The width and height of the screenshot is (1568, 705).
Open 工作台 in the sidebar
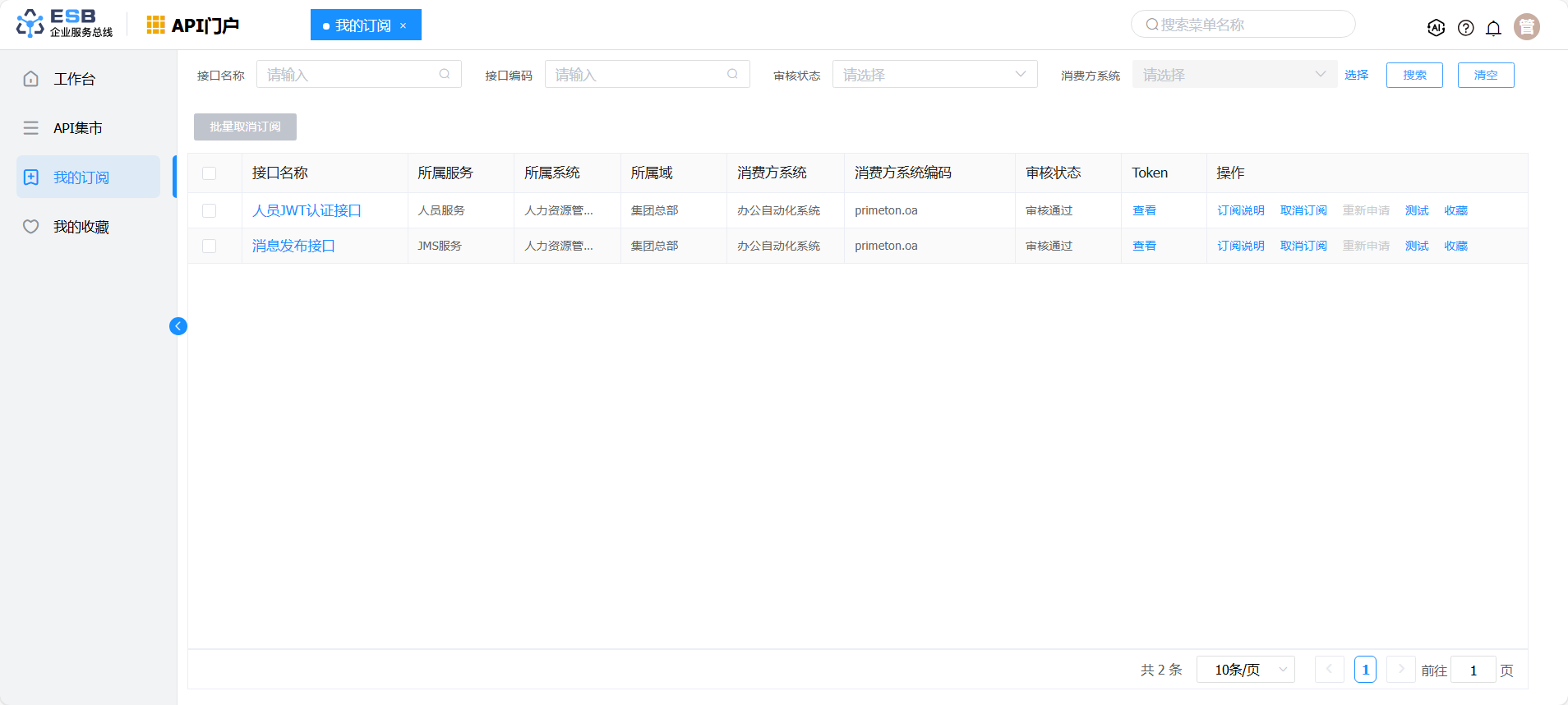point(74,79)
